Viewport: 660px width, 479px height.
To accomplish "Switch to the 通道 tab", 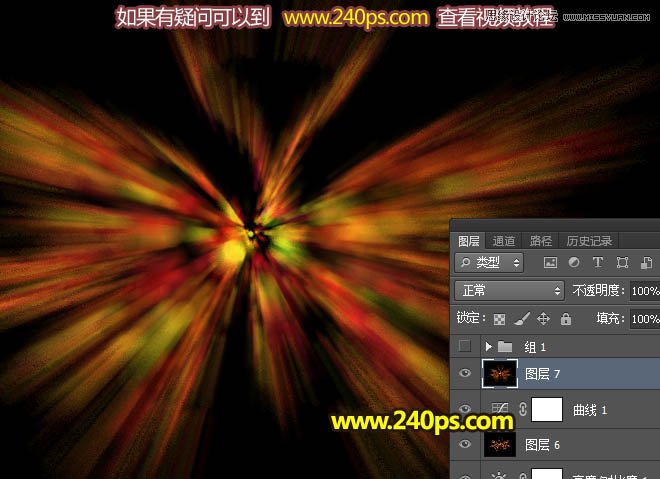I will coord(504,241).
